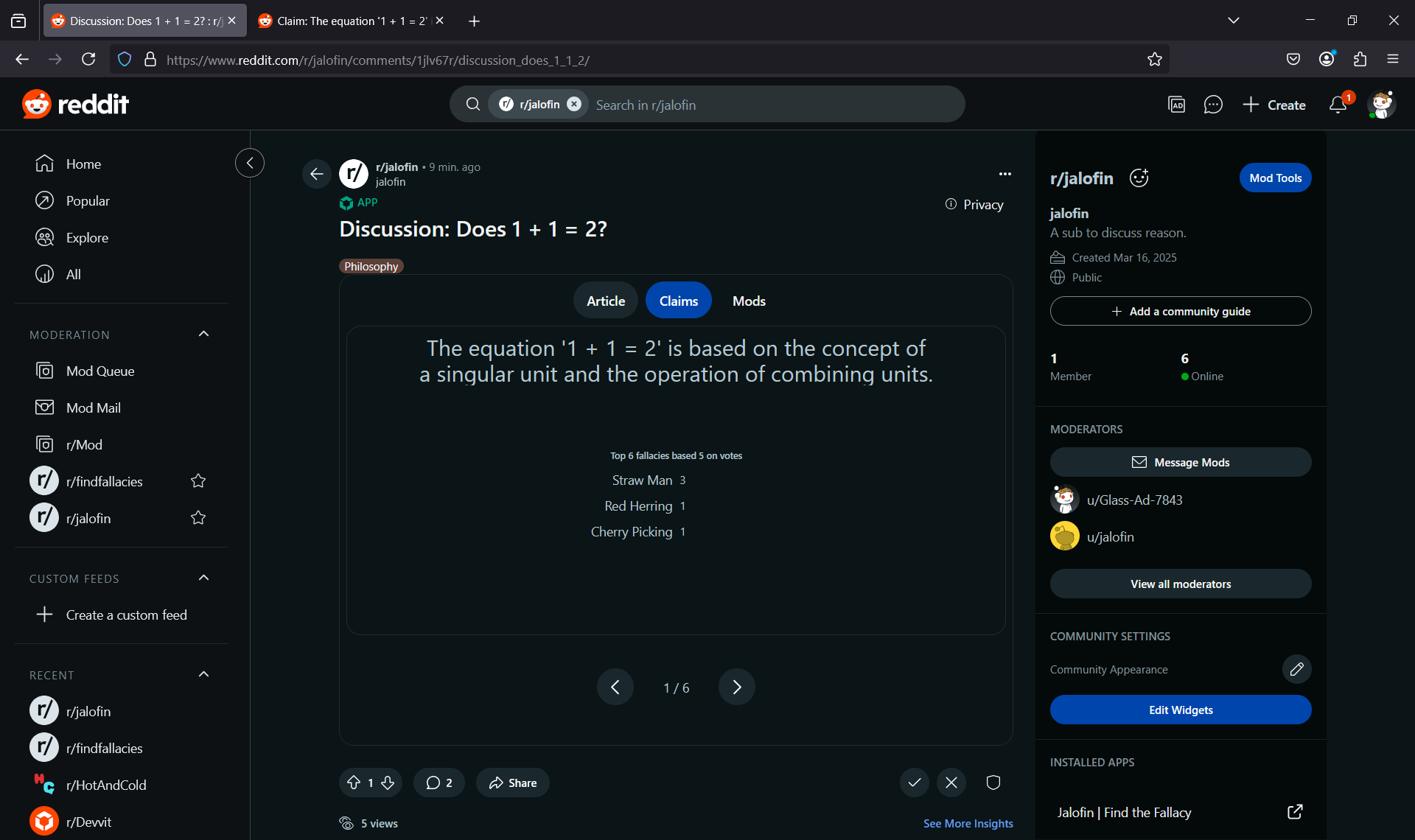Remove r/jalofin filter from search

574,105
